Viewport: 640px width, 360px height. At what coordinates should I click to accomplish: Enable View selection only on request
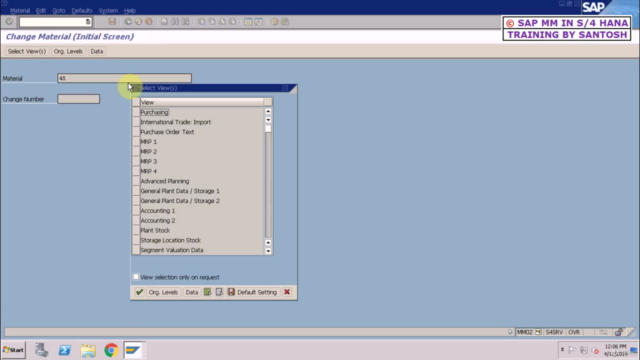136,277
